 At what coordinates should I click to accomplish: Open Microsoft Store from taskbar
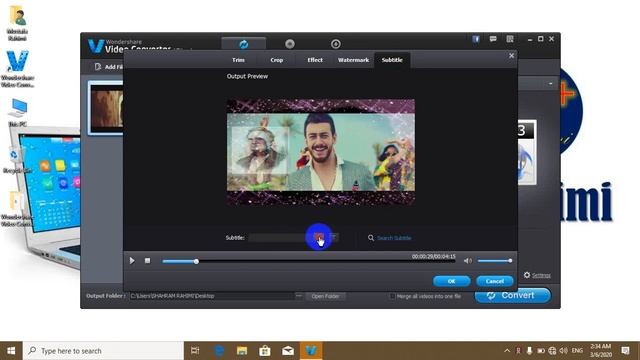pyautogui.click(x=265, y=351)
